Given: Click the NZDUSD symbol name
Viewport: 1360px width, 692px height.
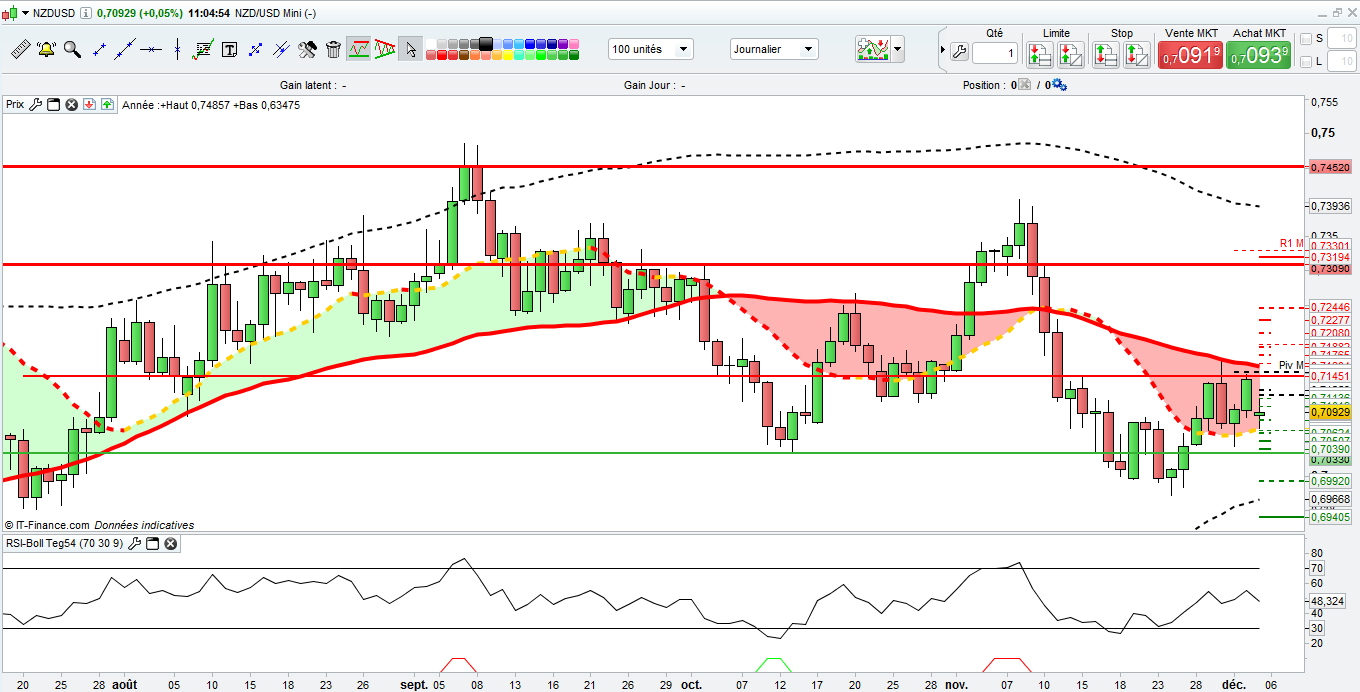Looking at the screenshot, I should coord(52,12).
